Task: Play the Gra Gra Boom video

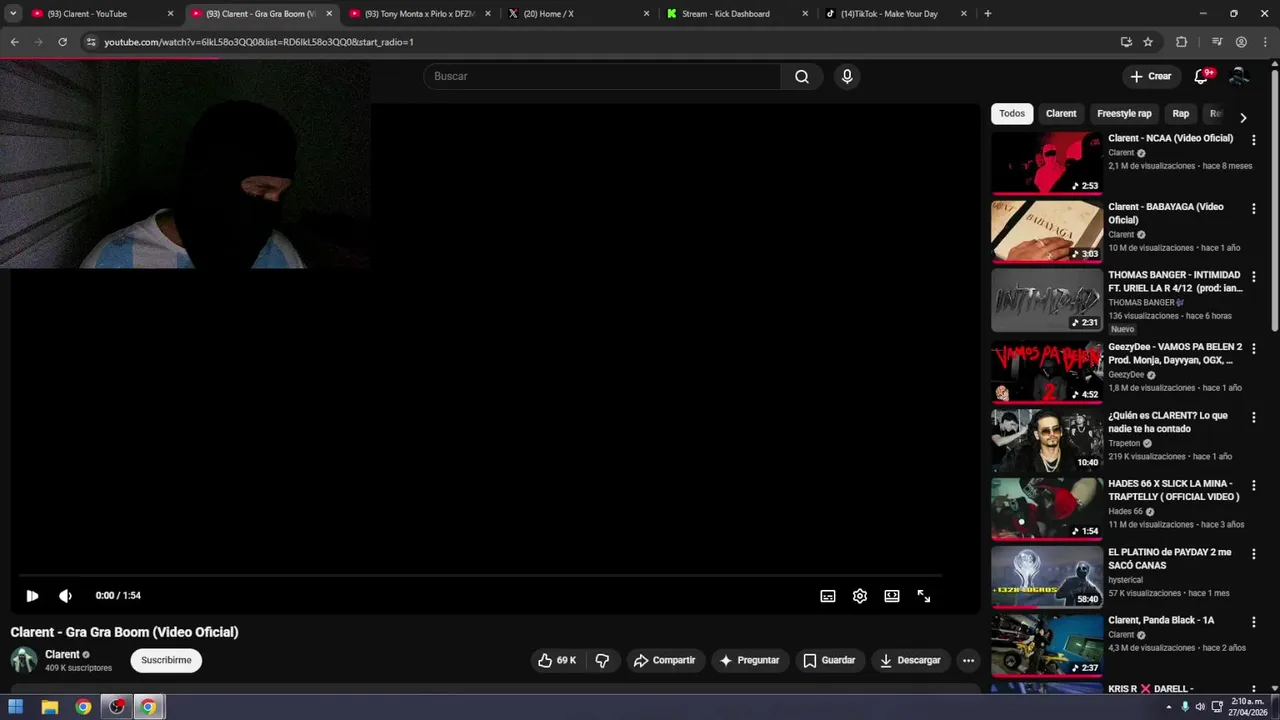Action: point(32,596)
